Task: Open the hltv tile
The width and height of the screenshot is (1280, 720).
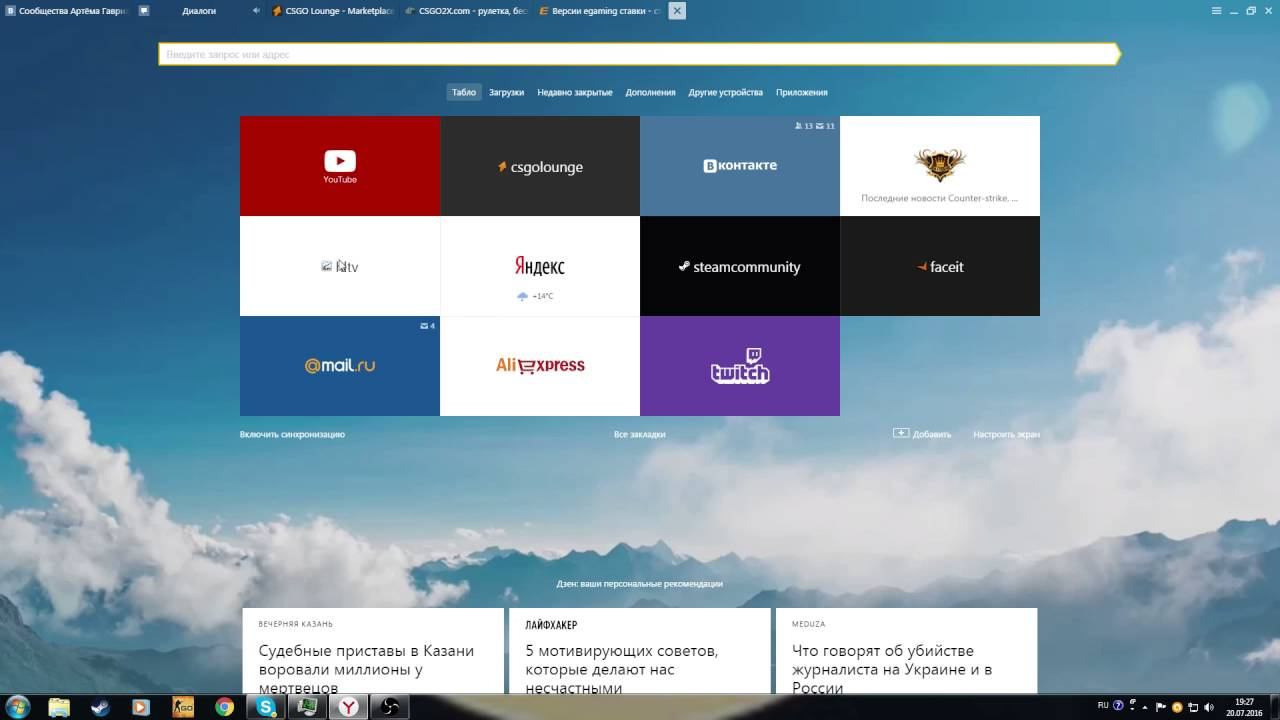Action: pyautogui.click(x=340, y=266)
